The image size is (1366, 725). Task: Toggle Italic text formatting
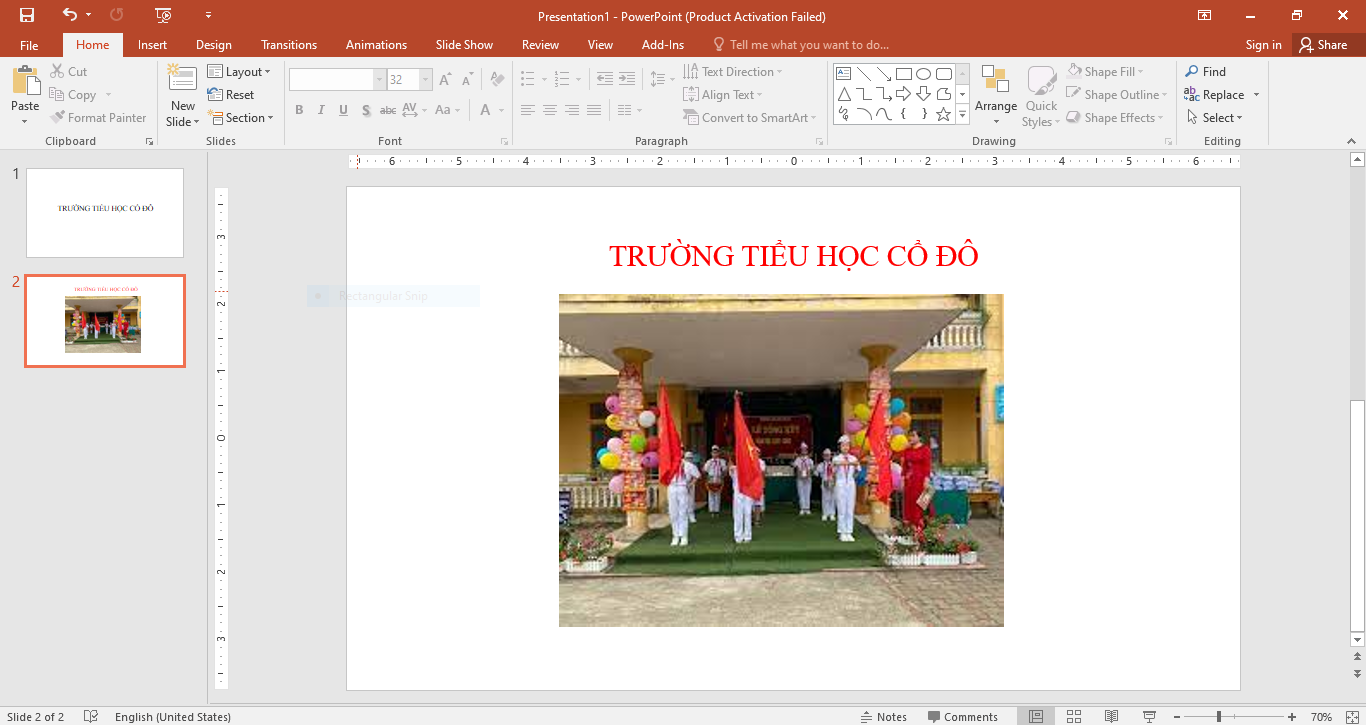321,110
